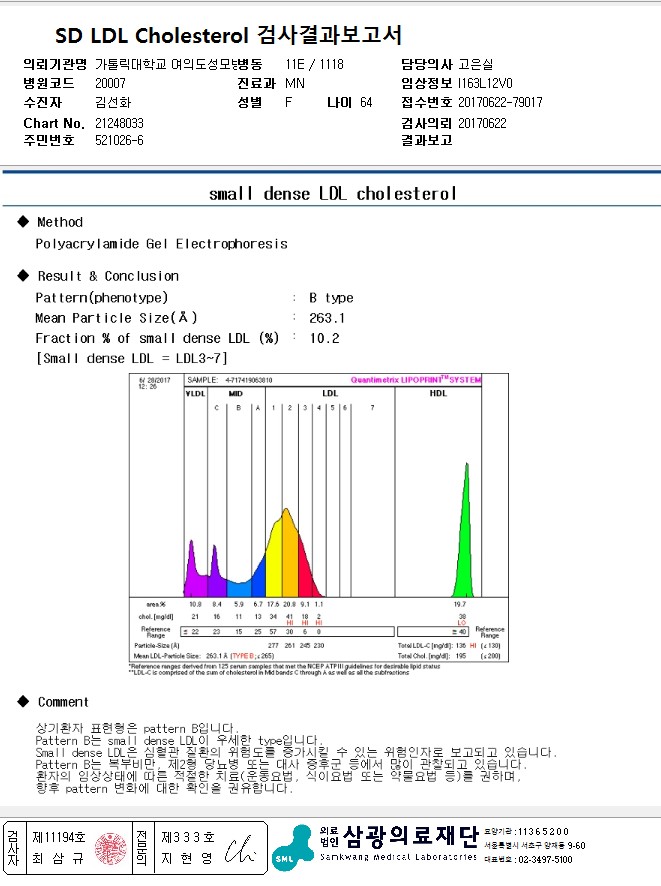Select the resident number '521026-6'

[119, 140]
